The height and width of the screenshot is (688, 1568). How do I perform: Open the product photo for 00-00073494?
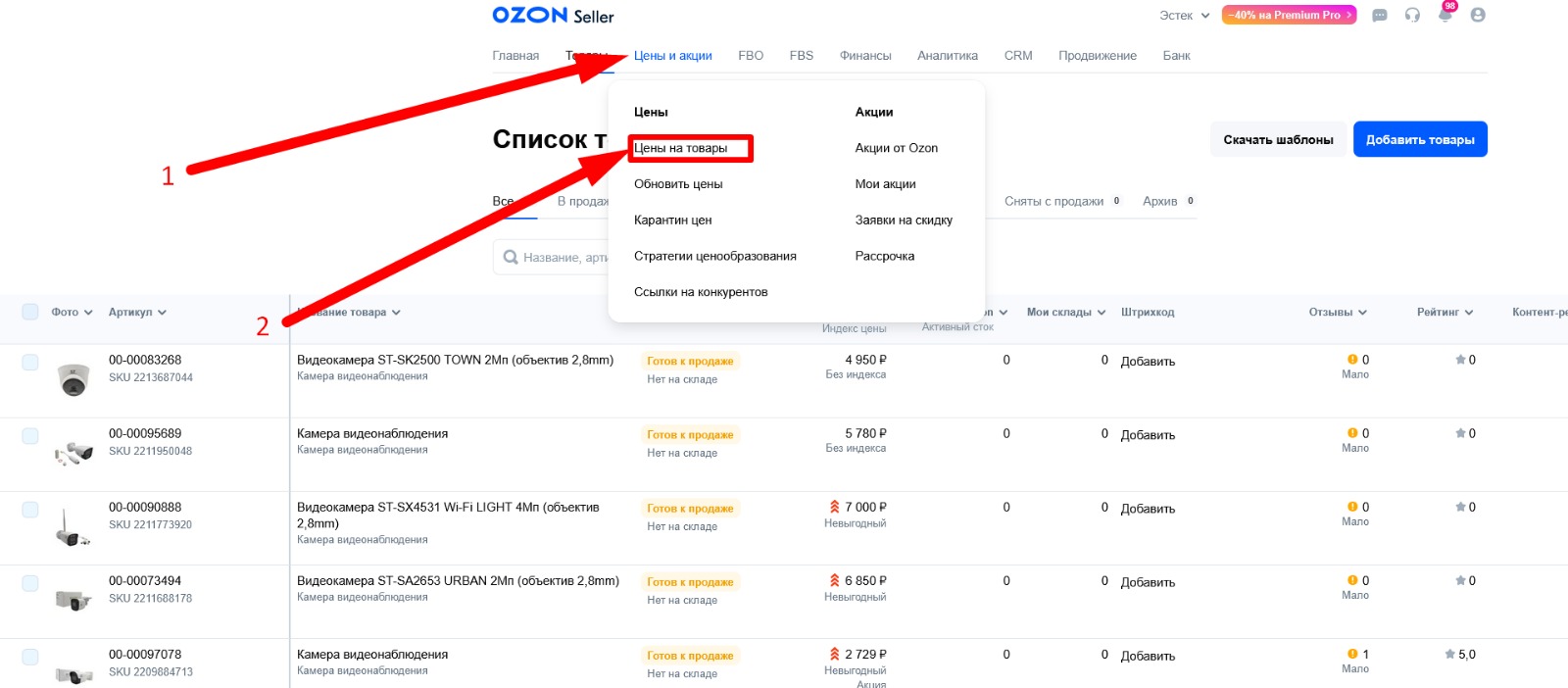pyautogui.click(x=73, y=599)
